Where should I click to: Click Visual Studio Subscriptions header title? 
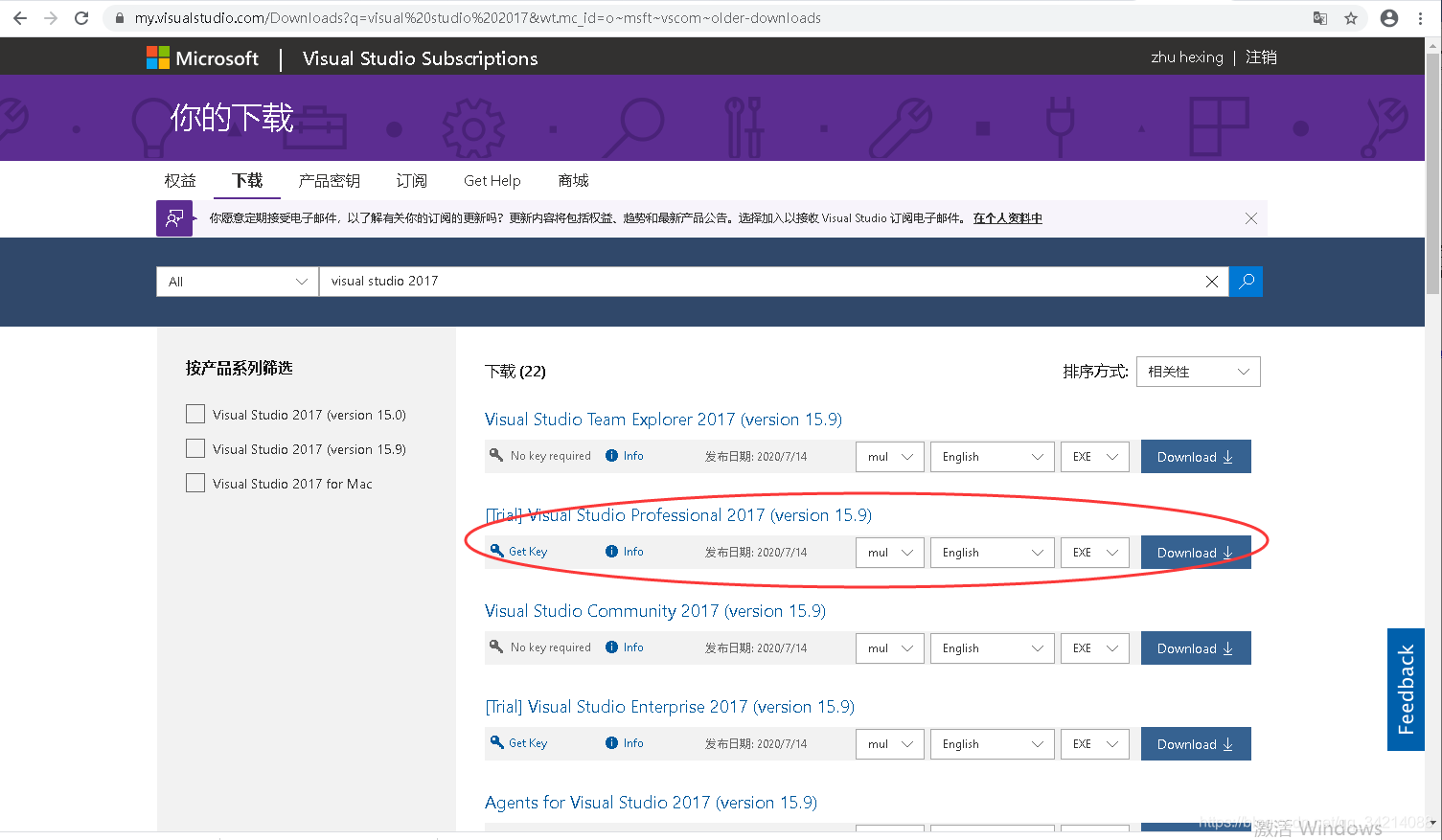(420, 58)
